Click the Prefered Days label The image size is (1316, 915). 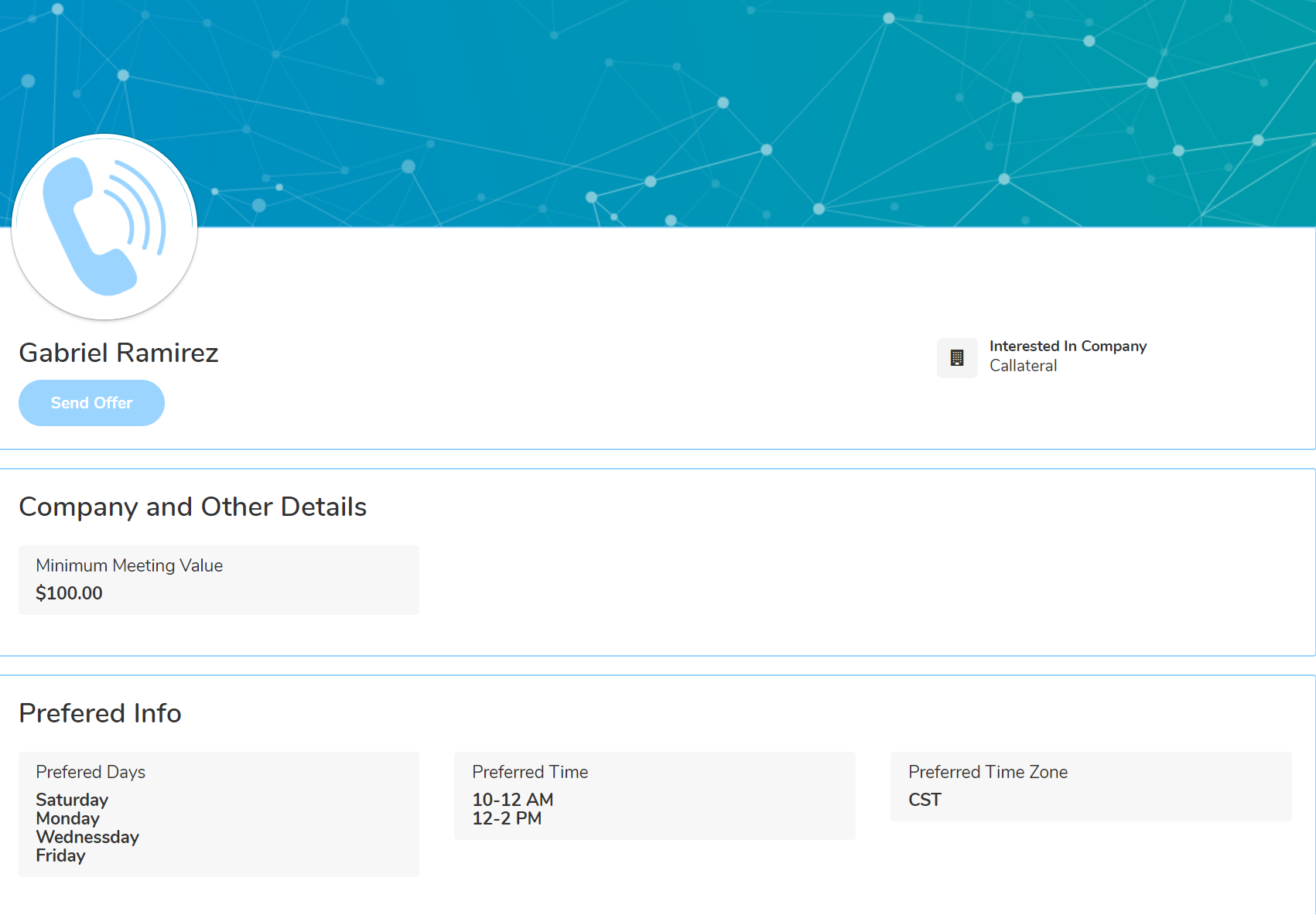click(x=91, y=772)
